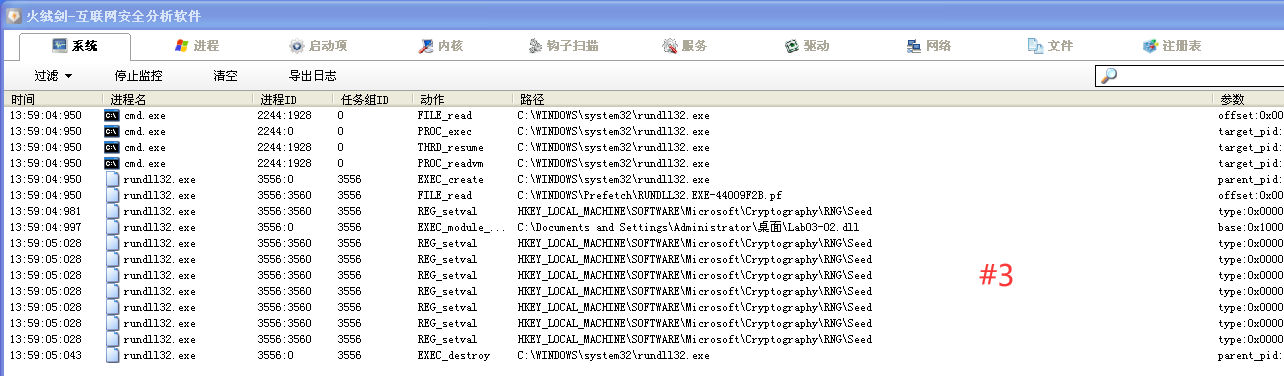Open the 启动项 tab
The image size is (1284, 376).
click(318, 46)
